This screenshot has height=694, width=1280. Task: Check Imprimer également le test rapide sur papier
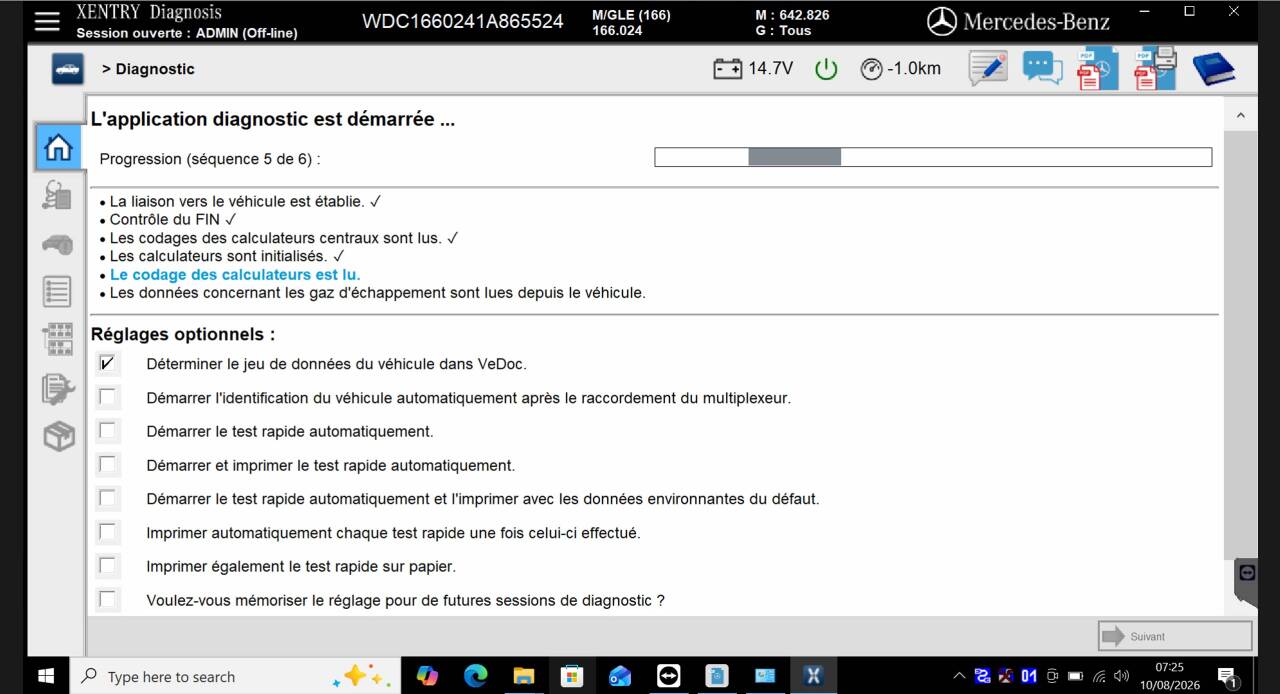[x=108, y=566]
